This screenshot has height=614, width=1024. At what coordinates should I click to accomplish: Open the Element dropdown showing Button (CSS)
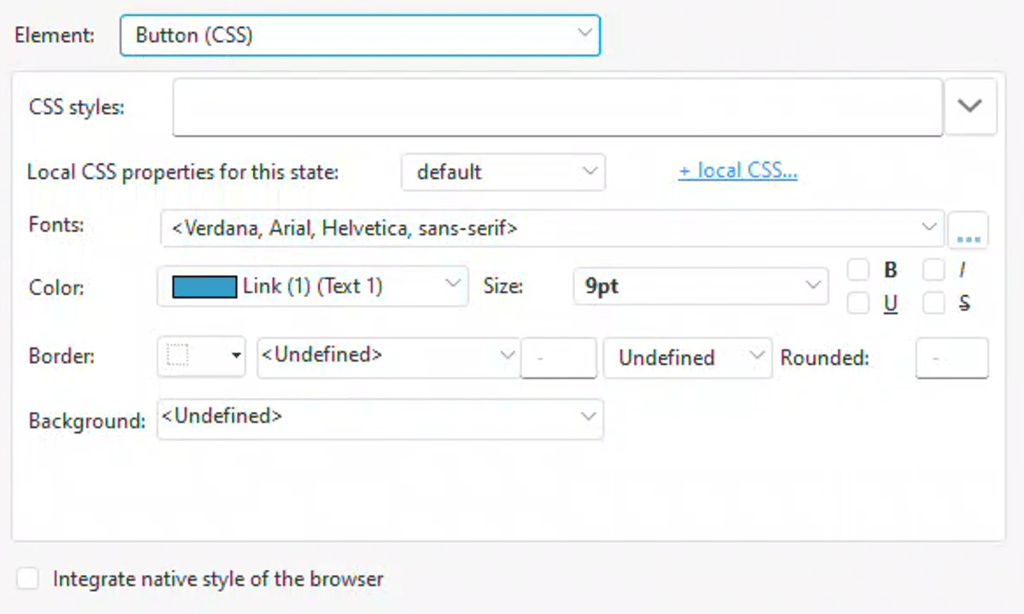(360, 35)
